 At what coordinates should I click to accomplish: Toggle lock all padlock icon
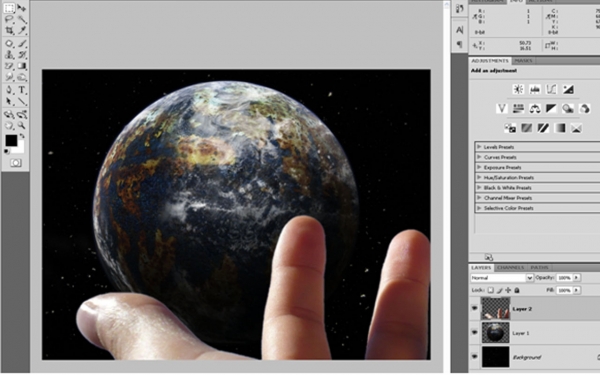click(x=517, y=290)
